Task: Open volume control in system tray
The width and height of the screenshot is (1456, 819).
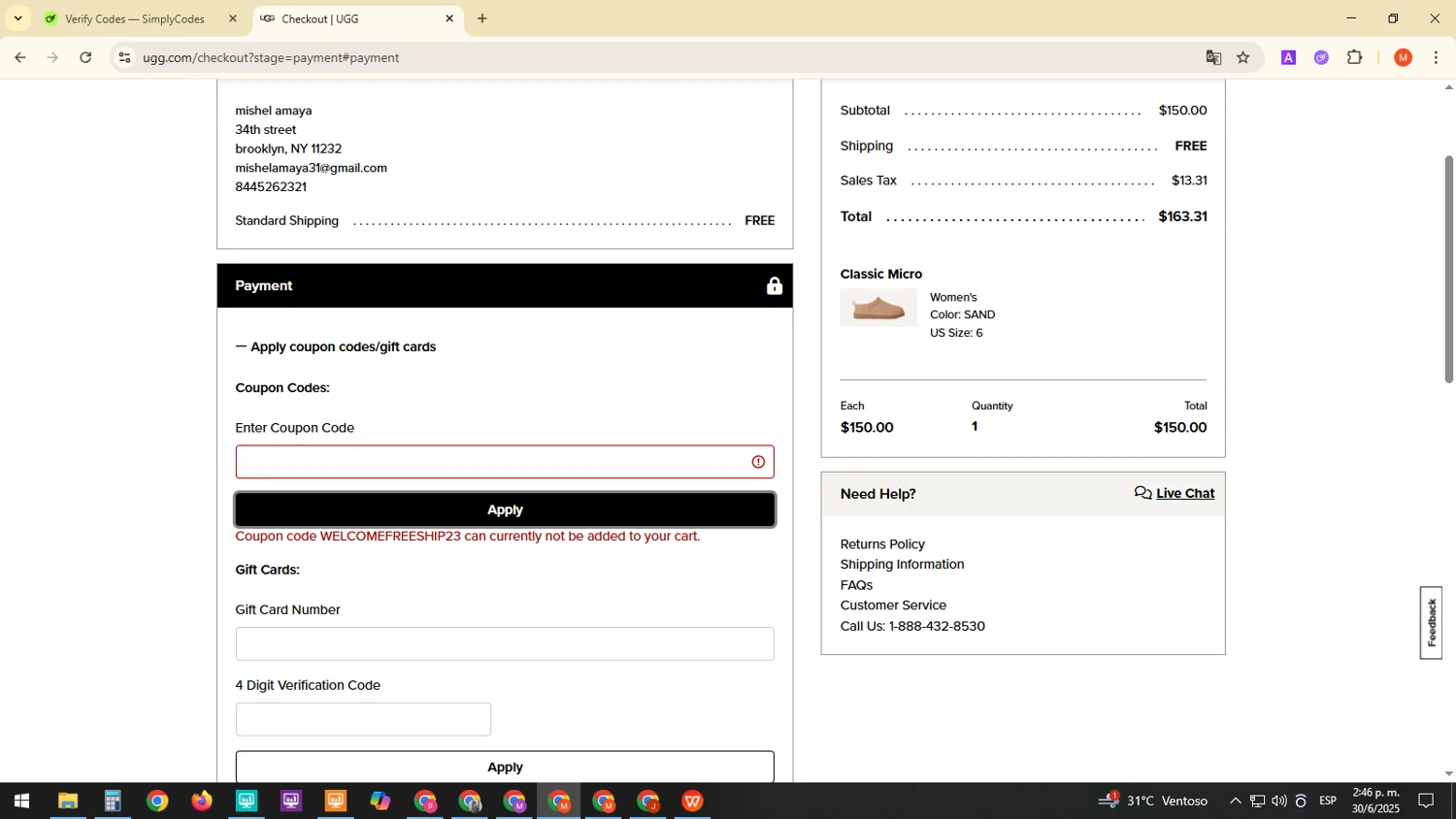Action: (x=1279, y=802)
